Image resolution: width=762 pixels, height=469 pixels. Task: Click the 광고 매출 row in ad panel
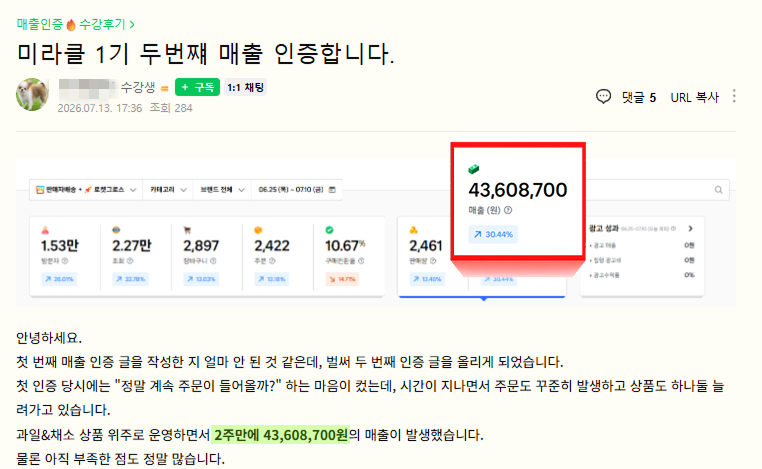[642, 245]
